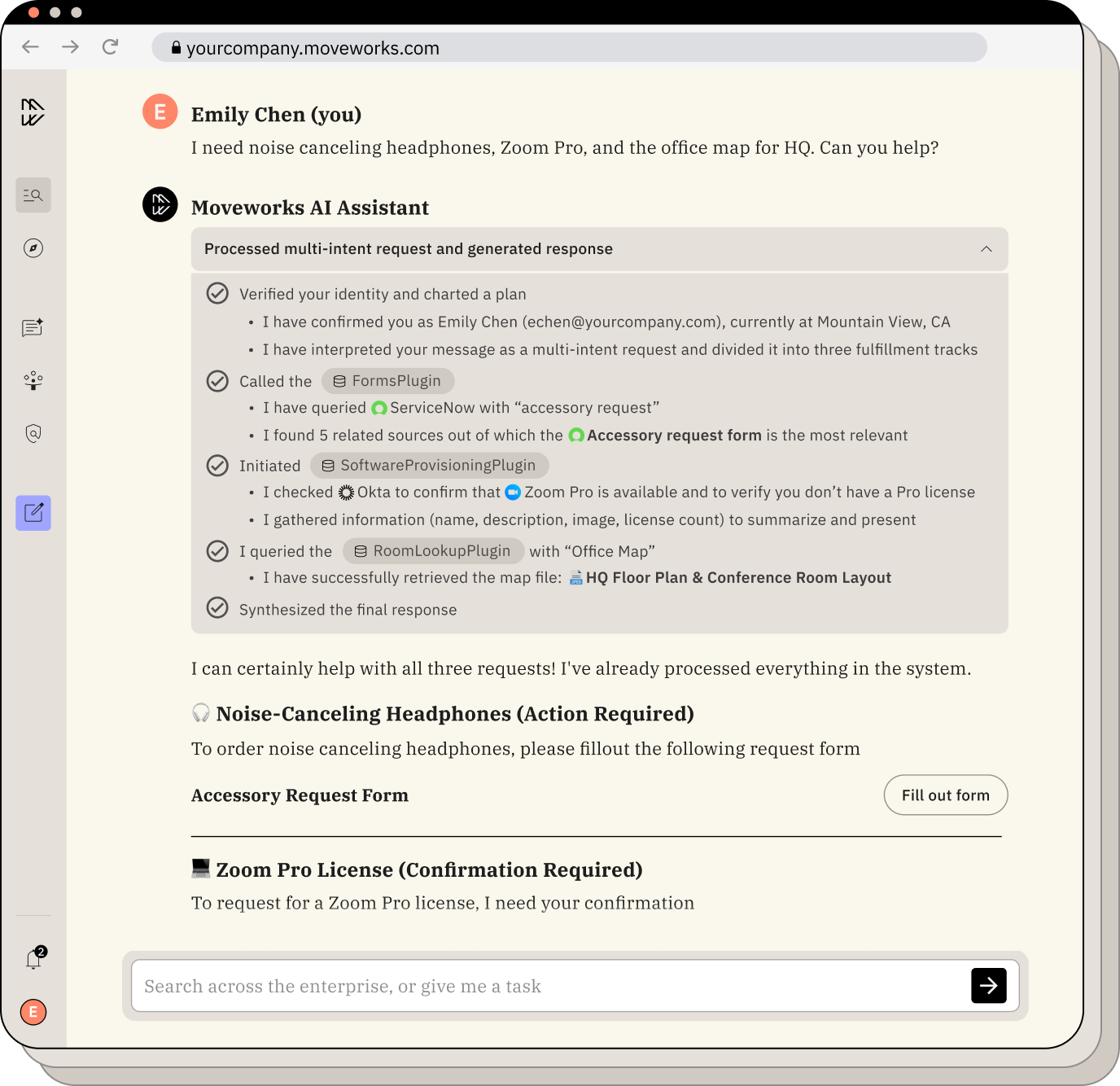Select the AI skills icon in sidebar
The width and height of the screenshot is (1120, 1086).
click(33, 380)
